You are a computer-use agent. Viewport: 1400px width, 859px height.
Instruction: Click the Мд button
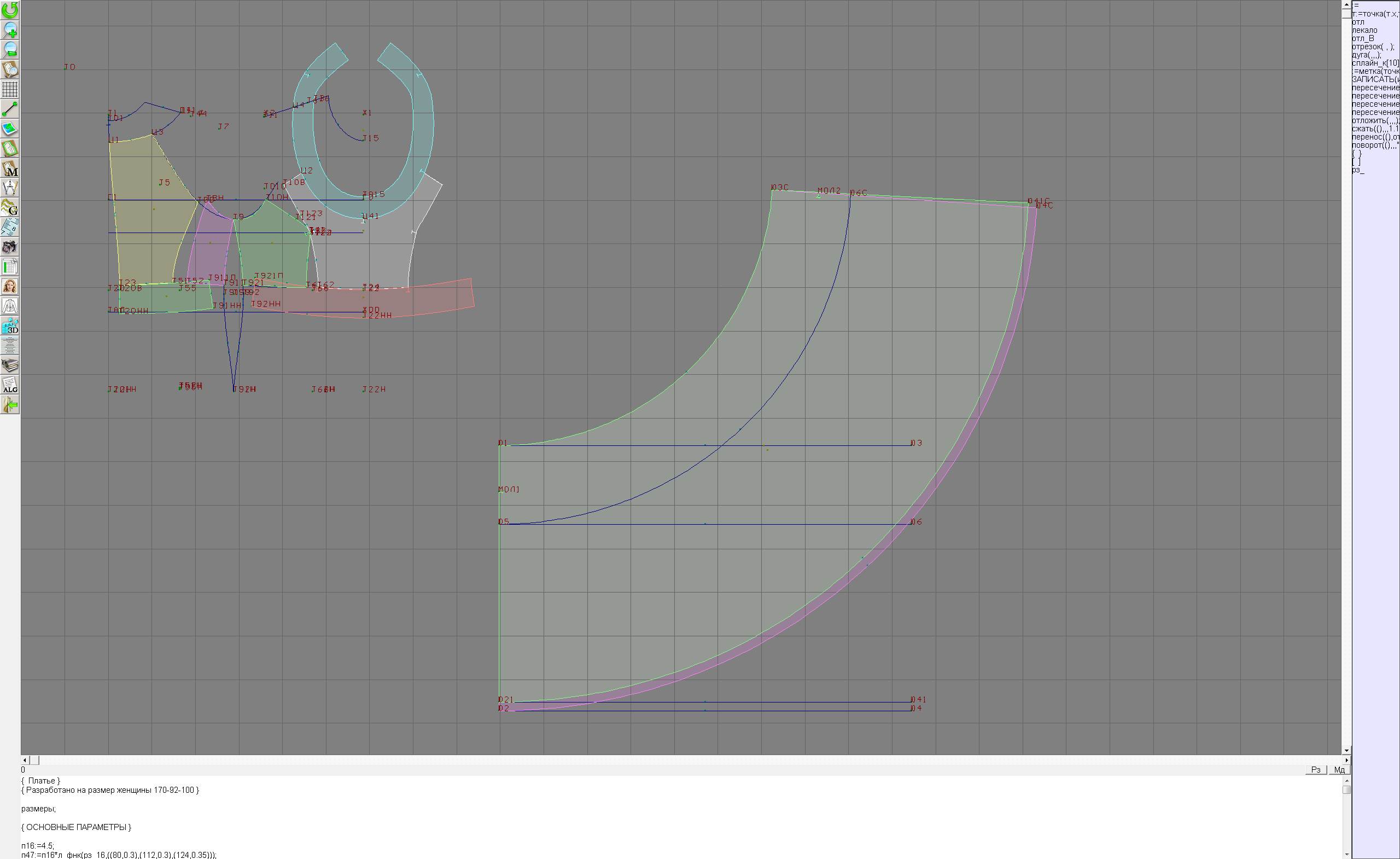(1339, 770)
